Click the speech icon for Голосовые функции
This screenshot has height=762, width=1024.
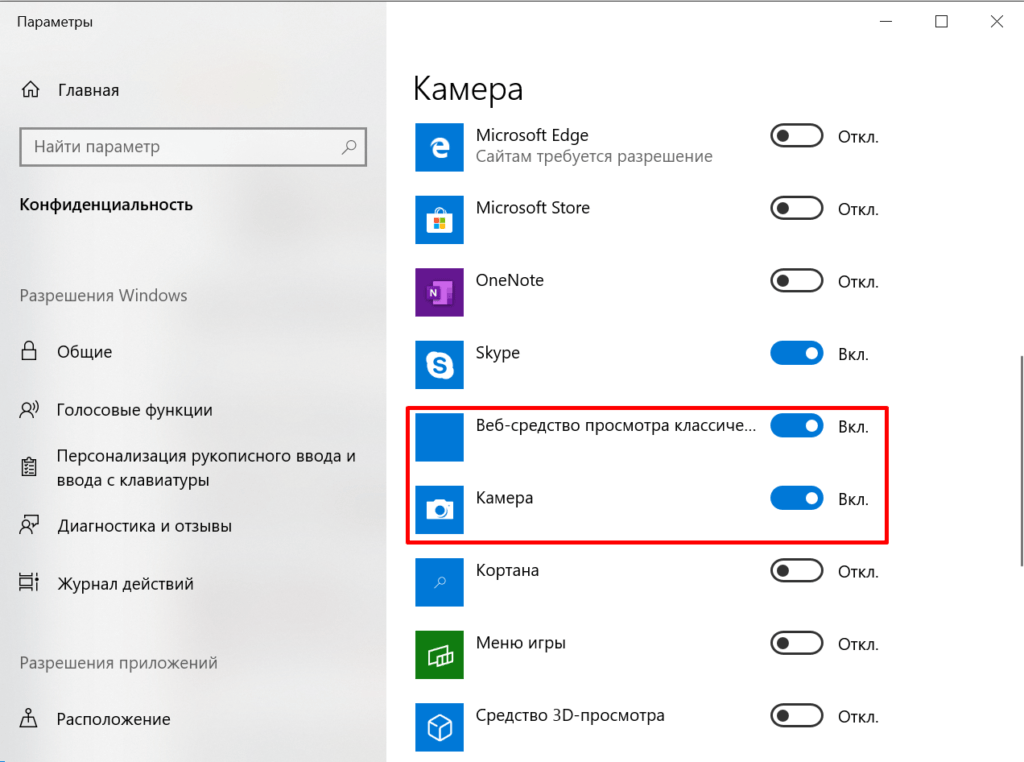(29, 409)
